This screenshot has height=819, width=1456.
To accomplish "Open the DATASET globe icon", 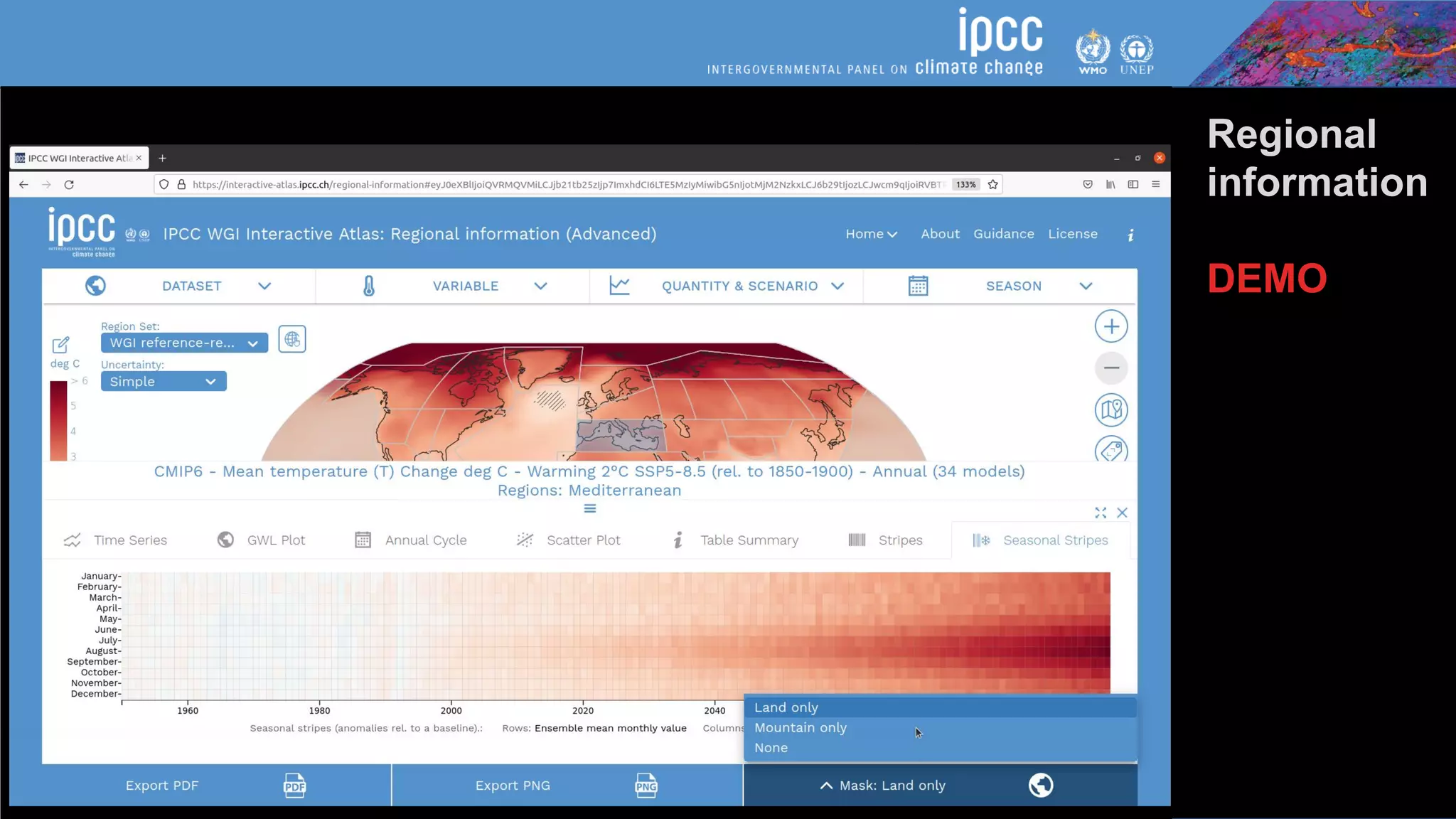I will 95,286.
